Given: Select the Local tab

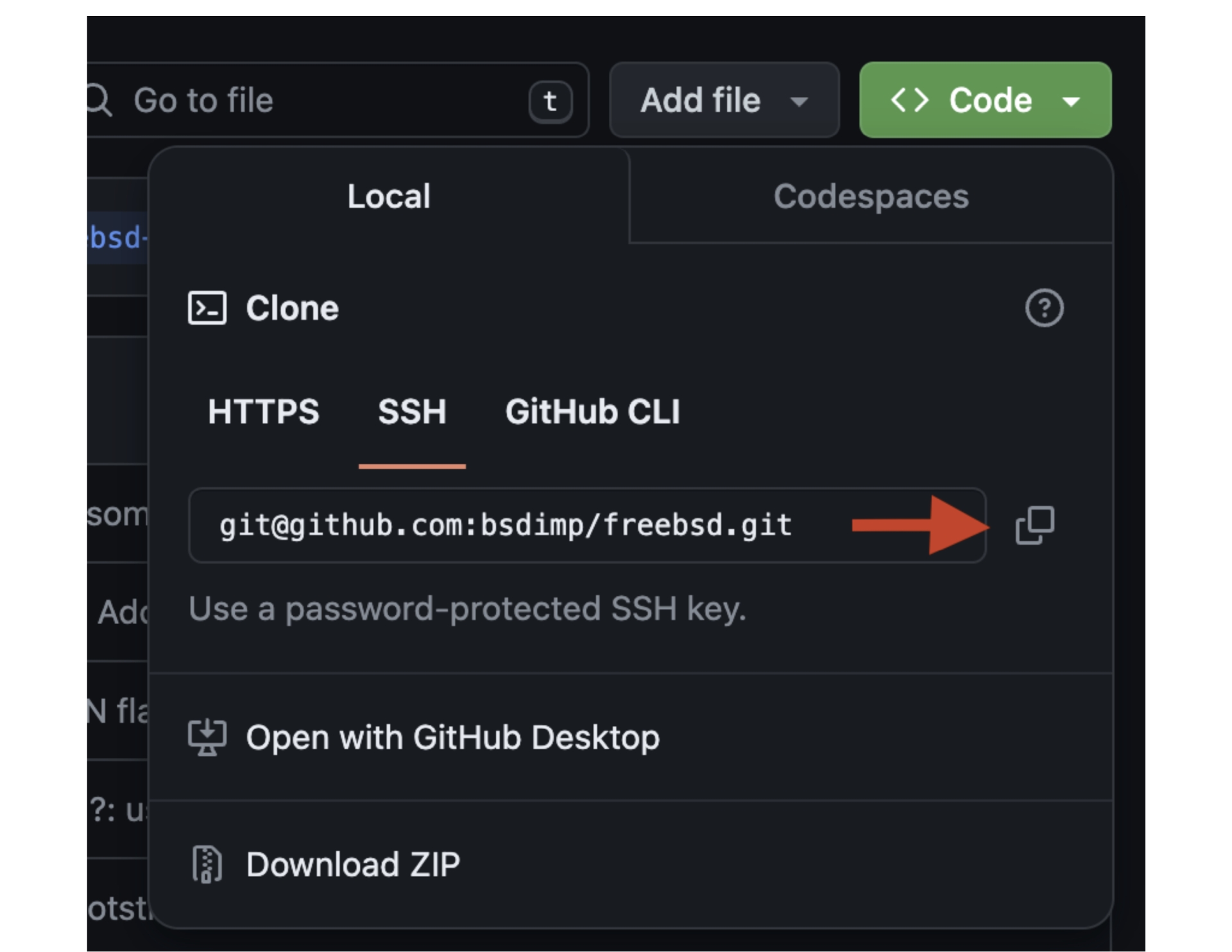Looking at the screenshot, I should click(389, 196).
